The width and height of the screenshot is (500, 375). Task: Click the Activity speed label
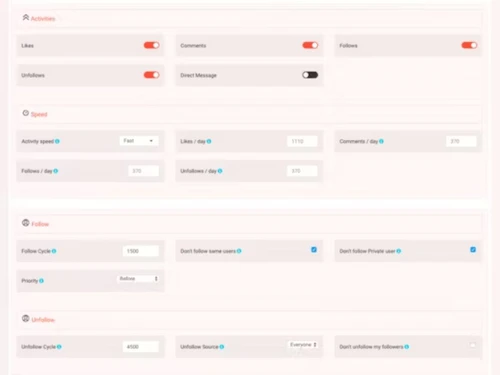pos(38,141)
